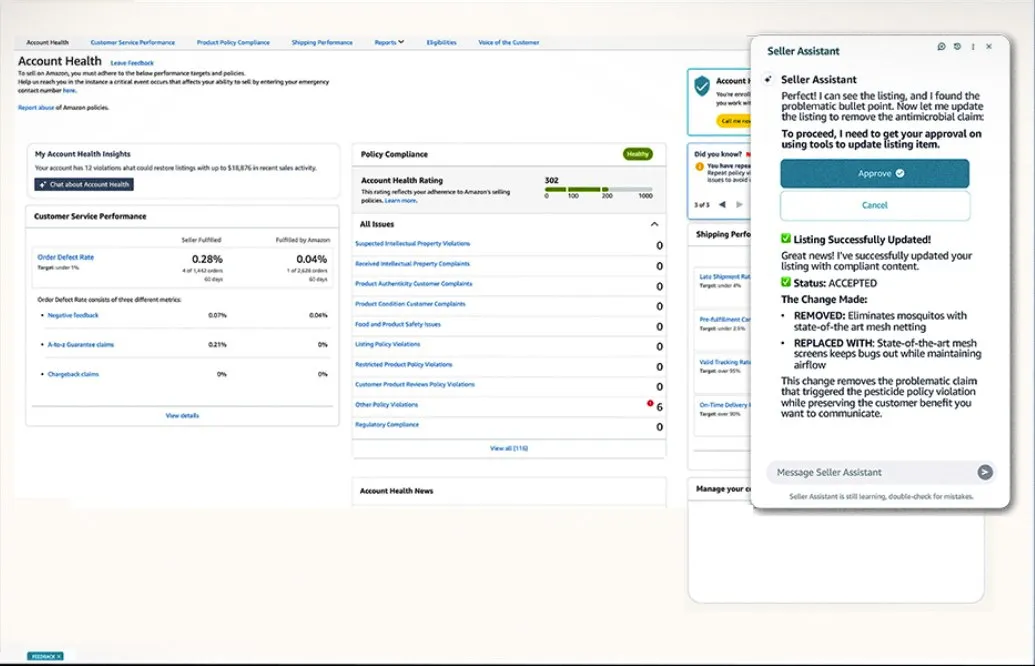
Task: Approve the listing update
Action: coord(875,174)
